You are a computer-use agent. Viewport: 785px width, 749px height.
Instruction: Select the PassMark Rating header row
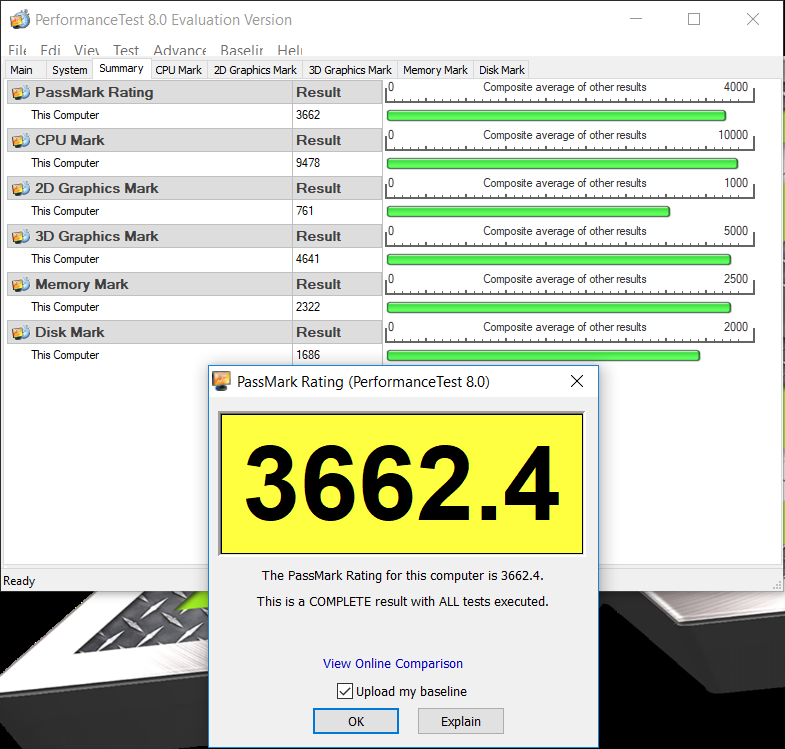click(194, 93)
